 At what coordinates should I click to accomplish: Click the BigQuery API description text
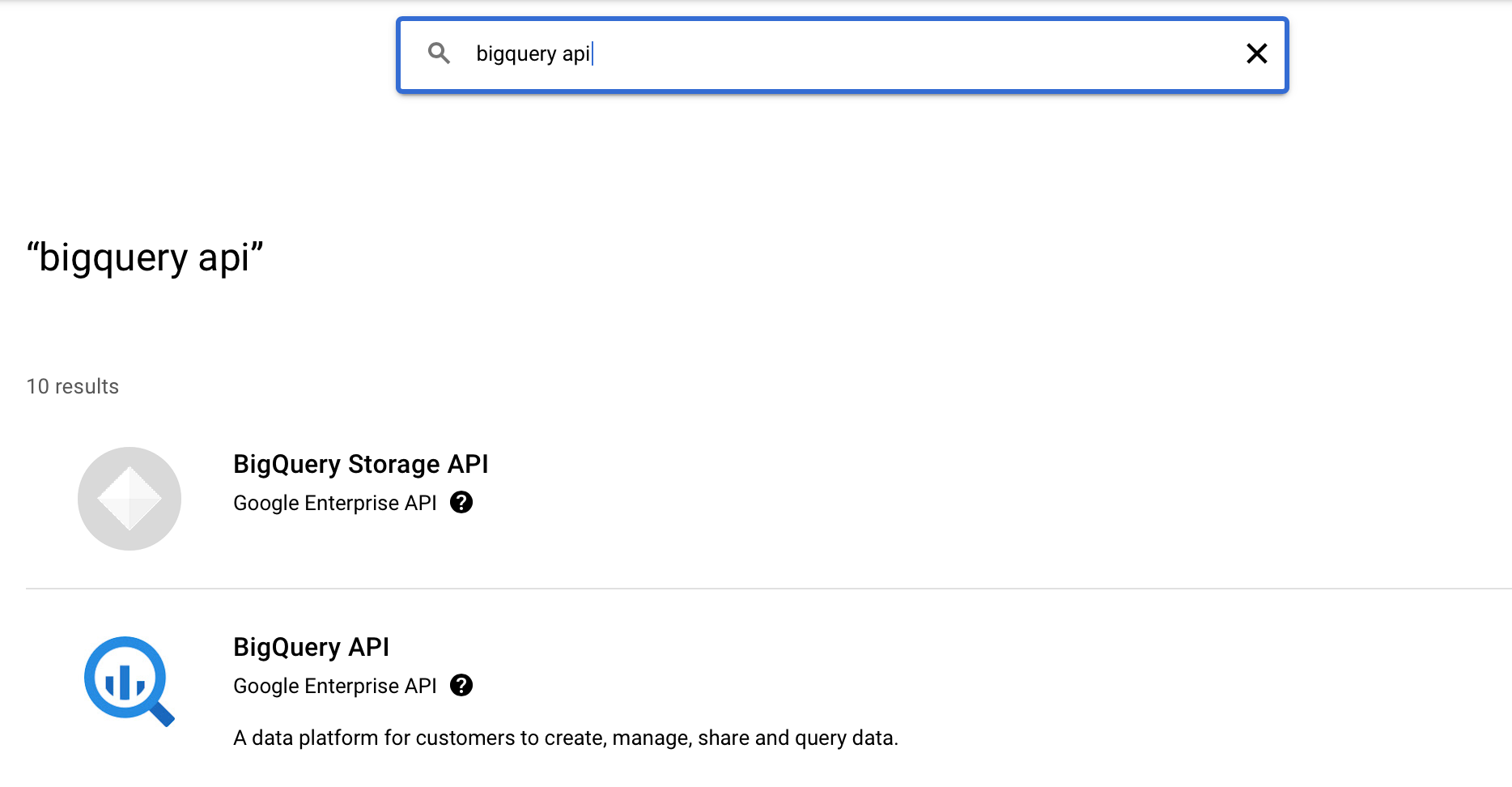point(566,738)
